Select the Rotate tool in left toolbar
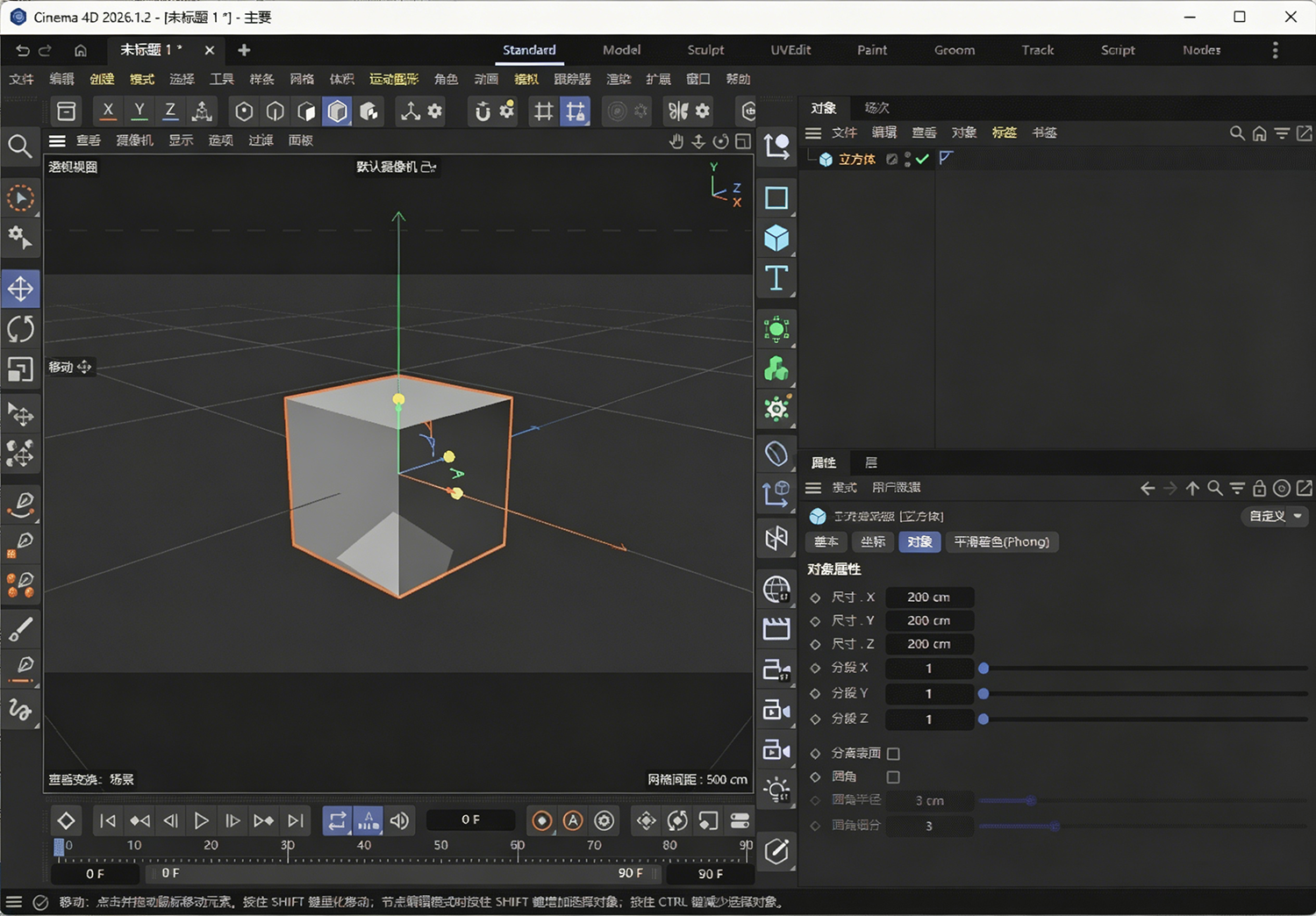This screenshot has height=916, width=1316. (20, 329)
